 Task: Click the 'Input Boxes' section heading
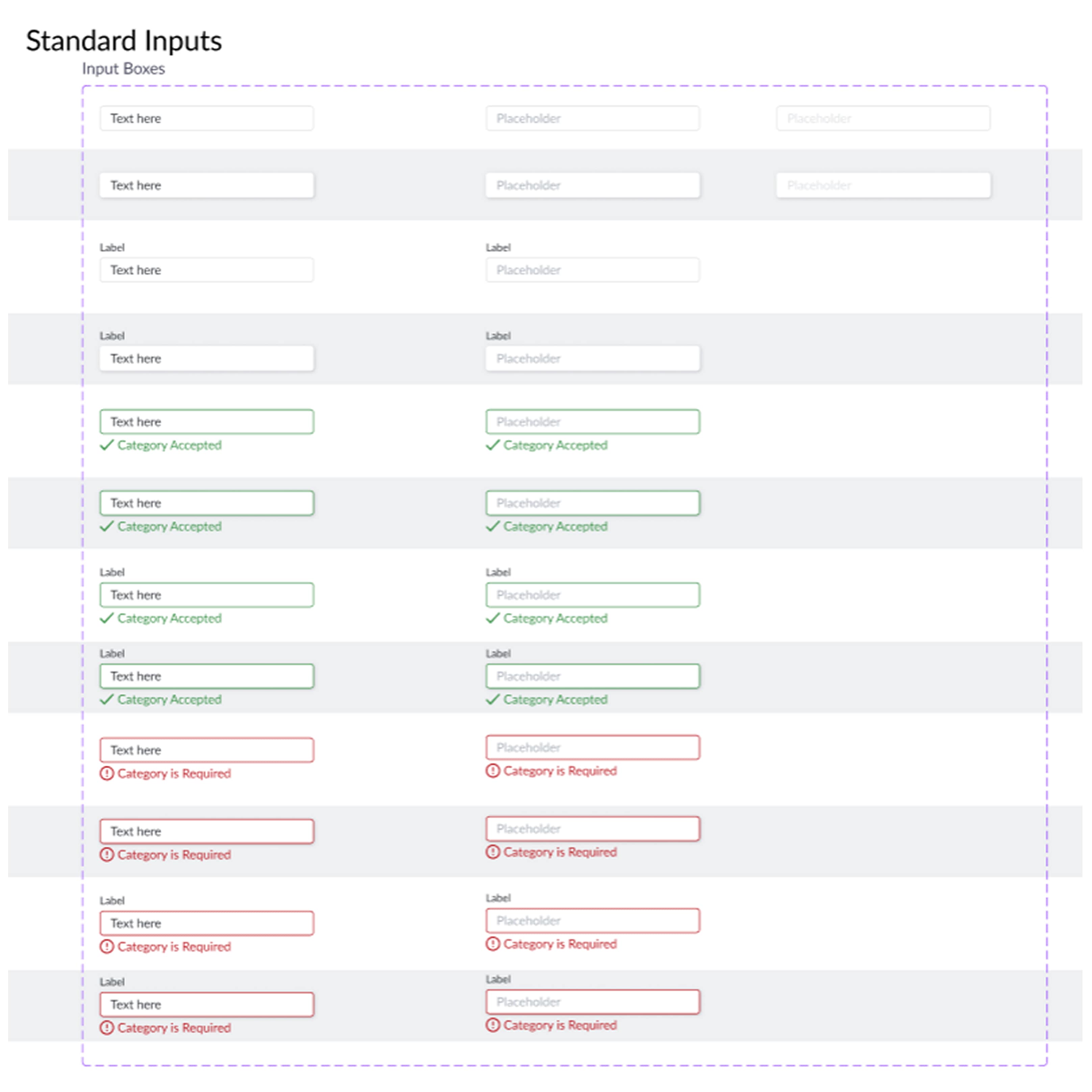pyautogui.click(x=123, y=69)
